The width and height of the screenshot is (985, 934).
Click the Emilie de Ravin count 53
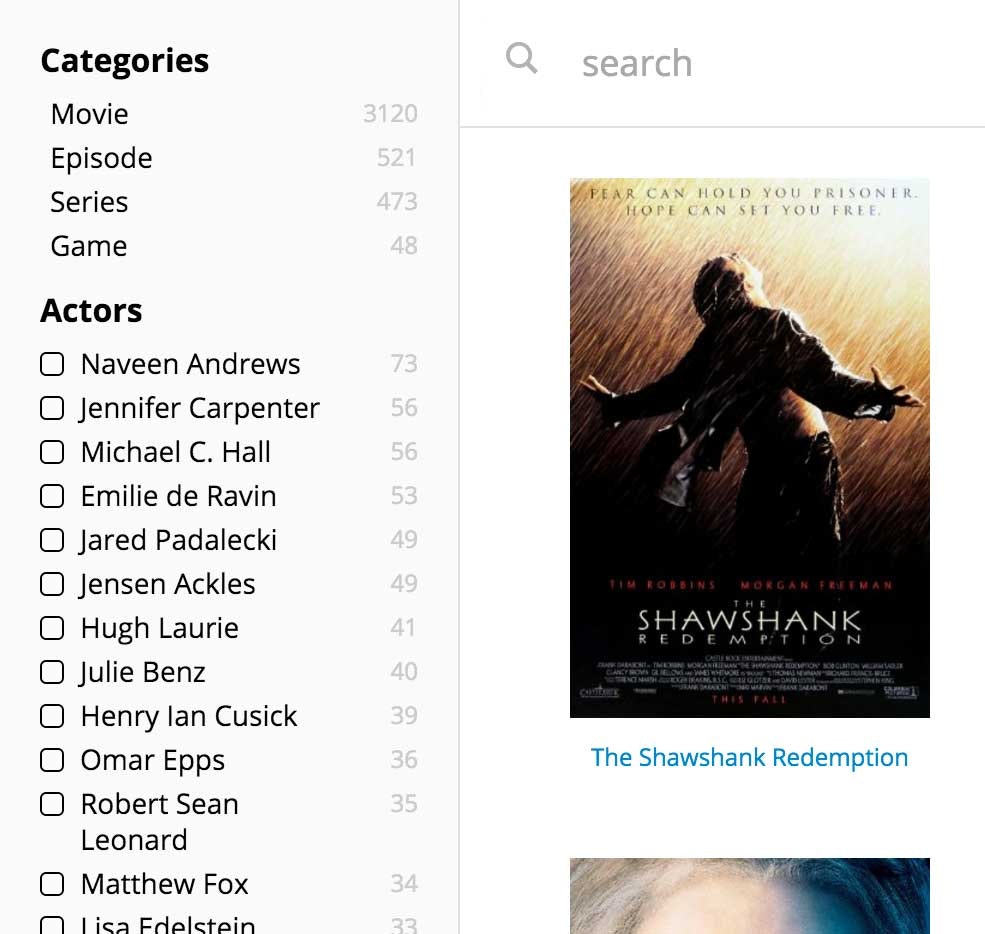404,496
